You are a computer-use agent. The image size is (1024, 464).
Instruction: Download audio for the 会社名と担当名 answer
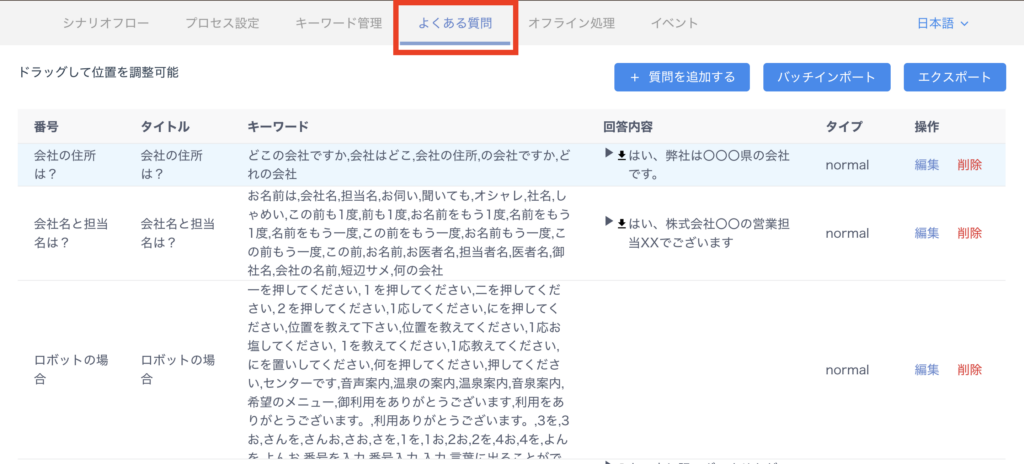(x=621, y=222)
